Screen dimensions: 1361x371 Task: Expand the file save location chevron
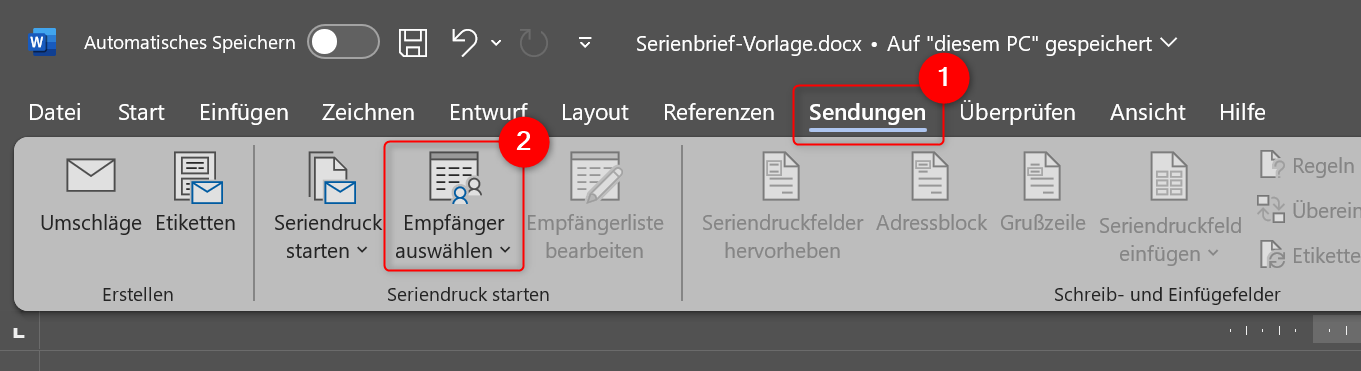[x=1168, y=43]
